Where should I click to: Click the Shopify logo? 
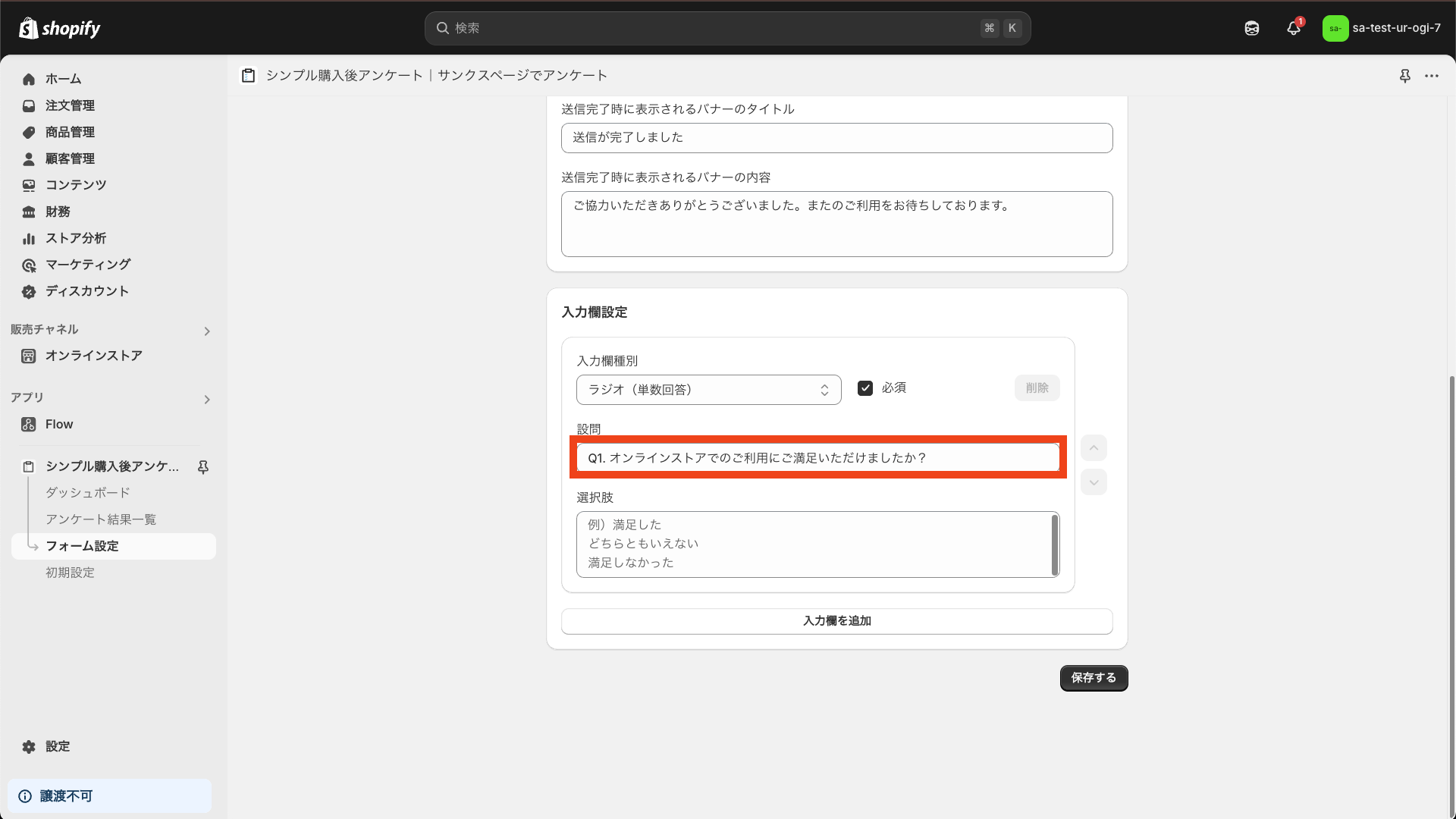pyautogui.click(x=59, y=28)
